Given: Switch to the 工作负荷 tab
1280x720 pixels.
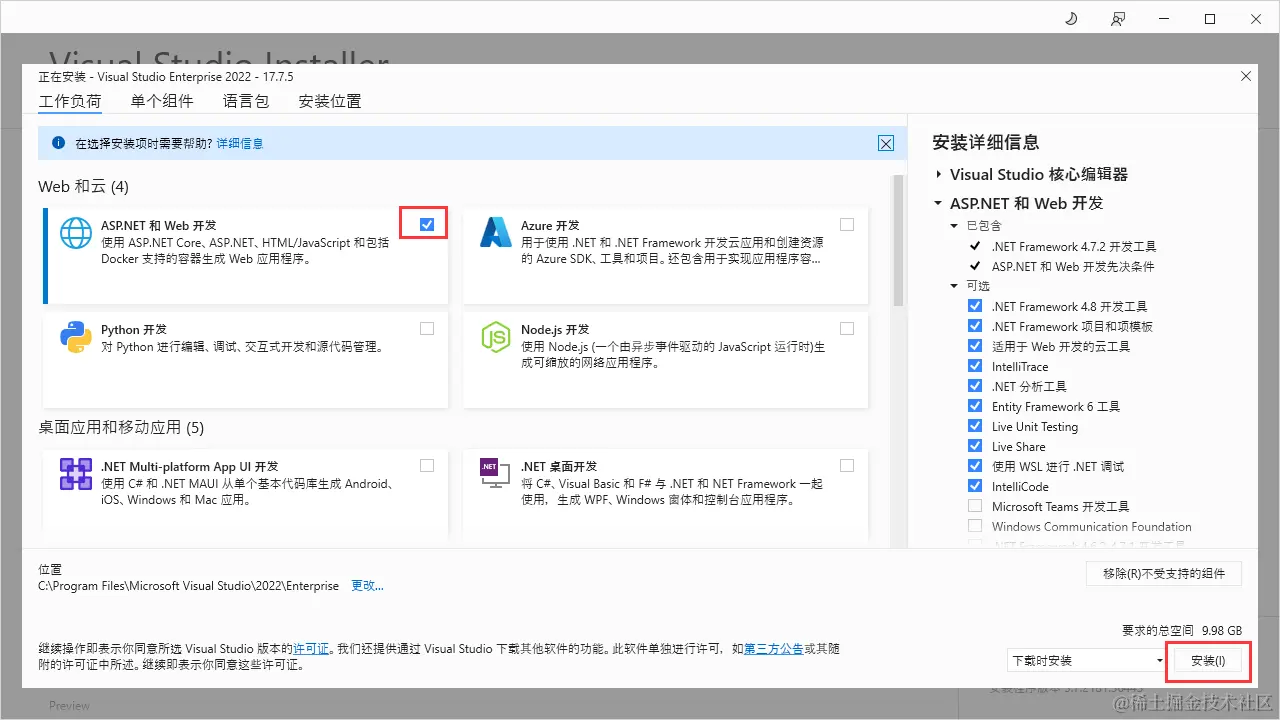Looking at the screenshot, I should (x=70, y=101).
